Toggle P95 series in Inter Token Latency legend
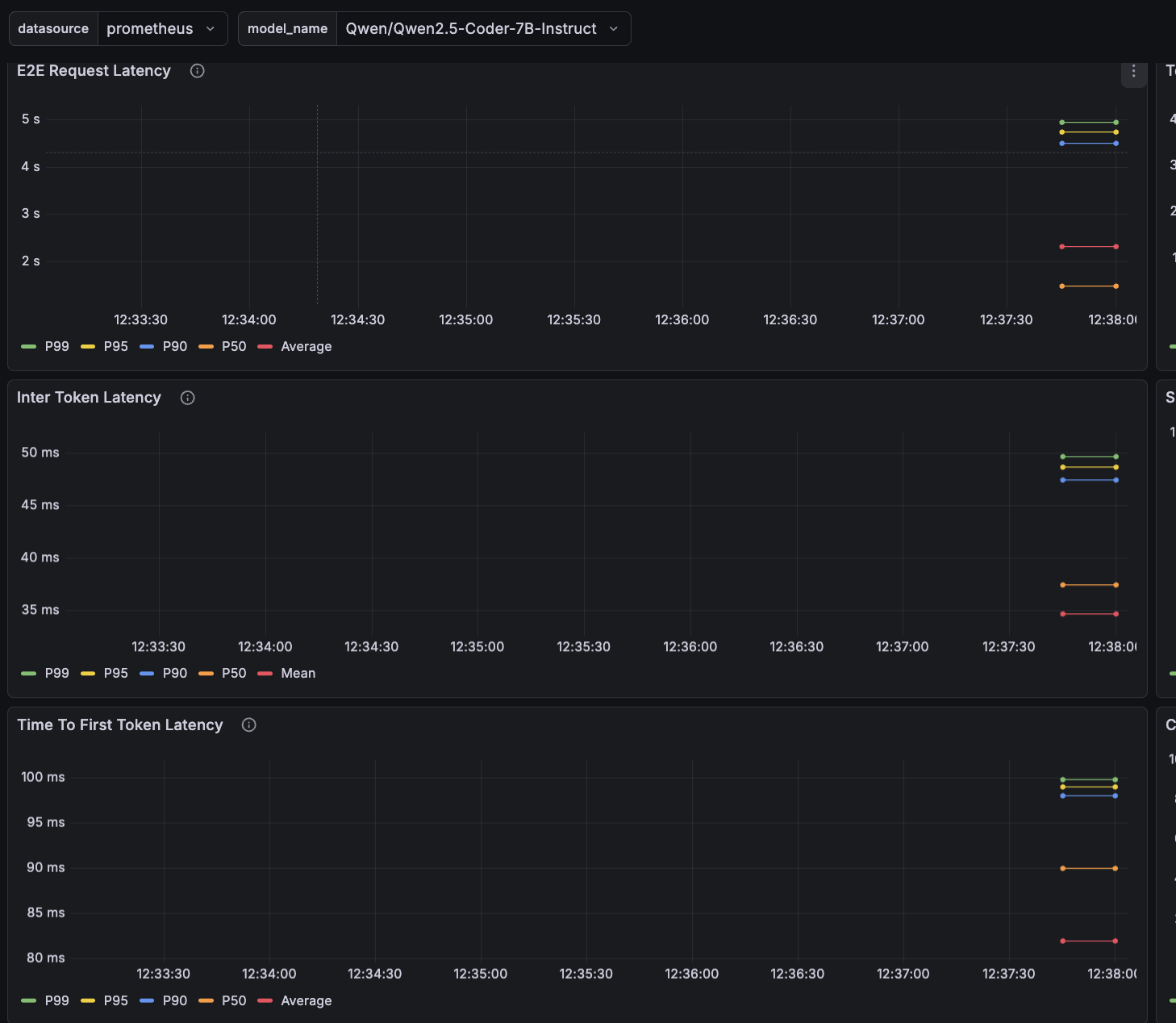The image size is (1176, 1023). tap(115, 673)
